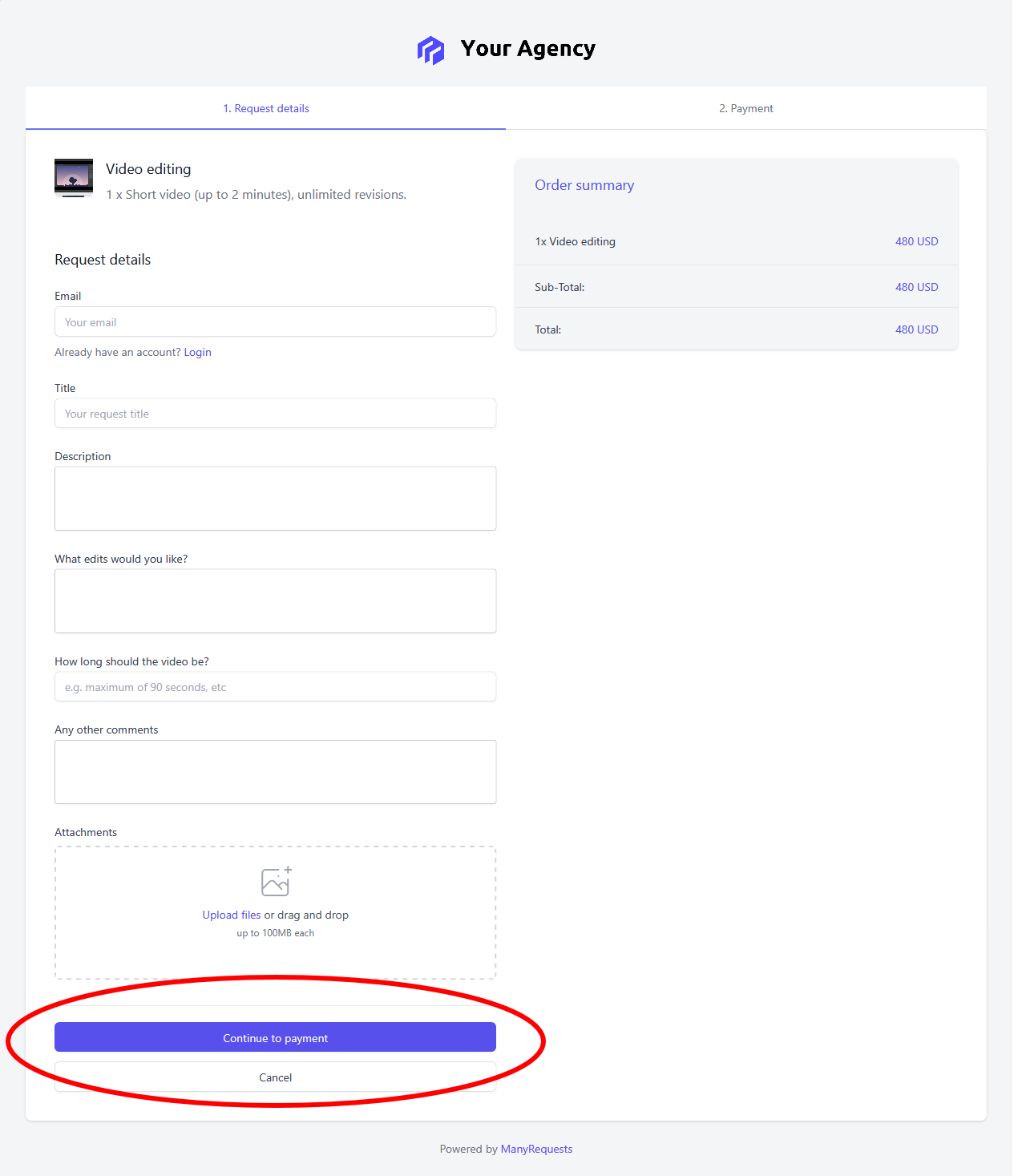The width and height of the screenshot is (1026, 1176).
Task: Focus the Your request title field
Action: (276, 414)
